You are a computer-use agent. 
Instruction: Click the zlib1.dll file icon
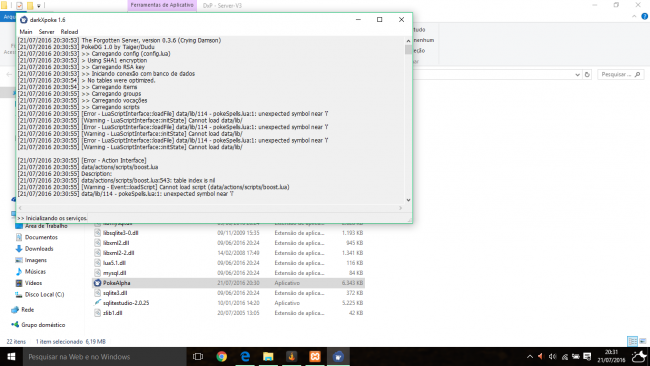97,313
